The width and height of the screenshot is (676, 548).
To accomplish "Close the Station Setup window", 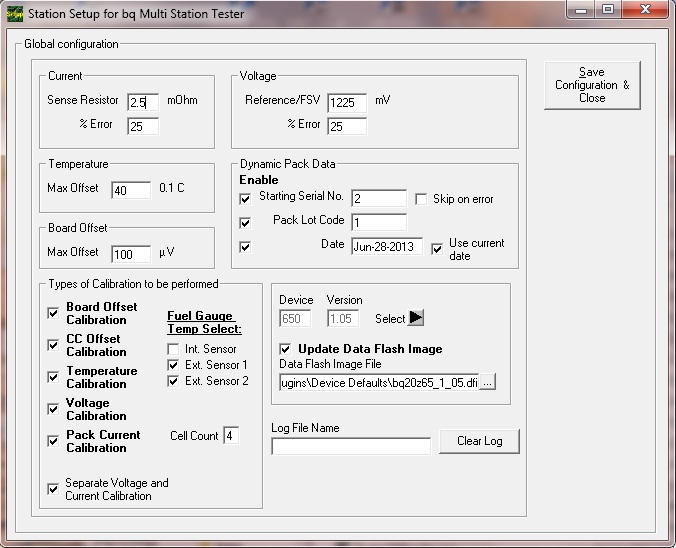I will coord(645,9).
